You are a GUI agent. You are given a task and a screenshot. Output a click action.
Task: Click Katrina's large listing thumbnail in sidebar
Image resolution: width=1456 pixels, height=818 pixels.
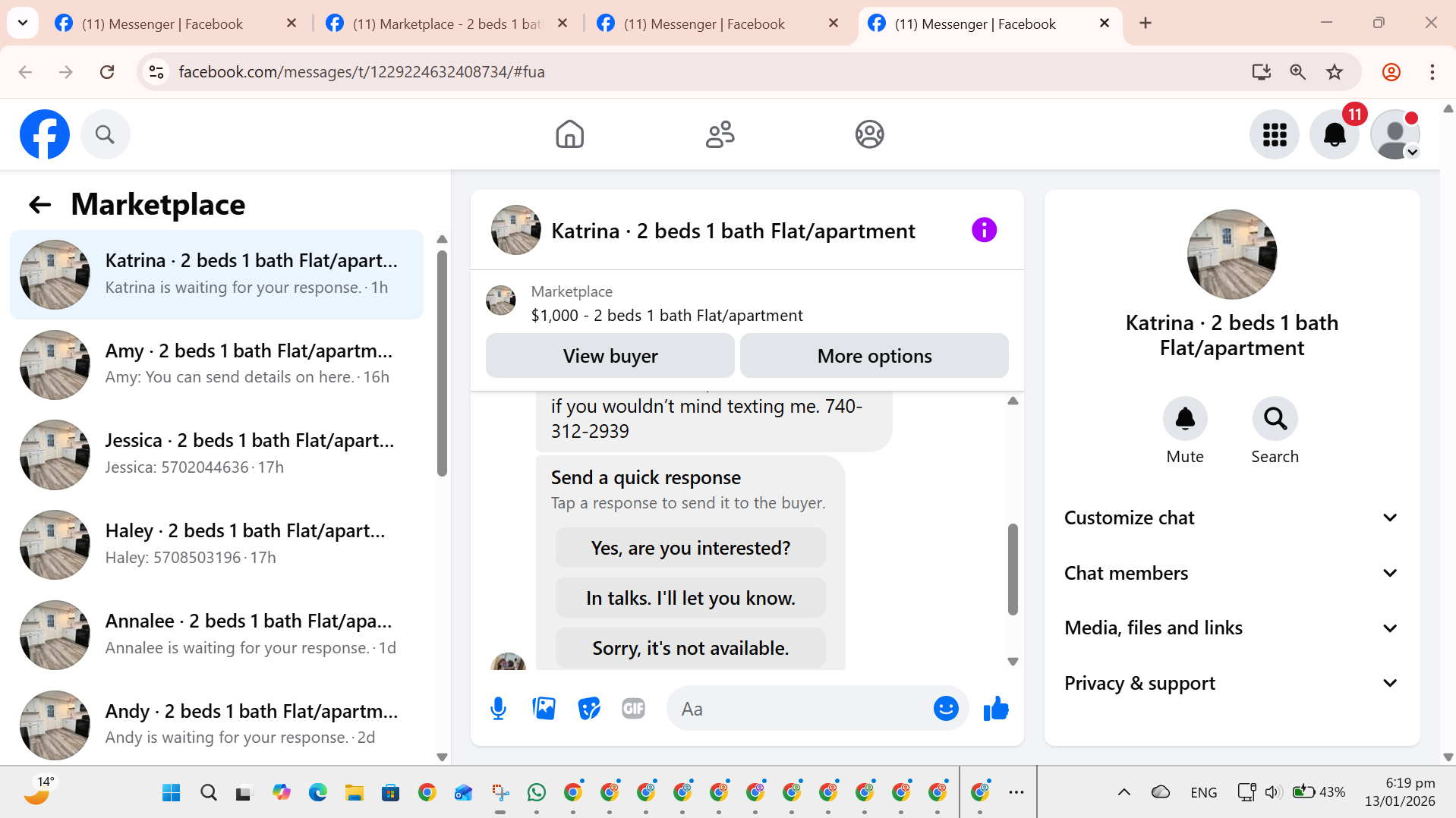click(1231, 254)
